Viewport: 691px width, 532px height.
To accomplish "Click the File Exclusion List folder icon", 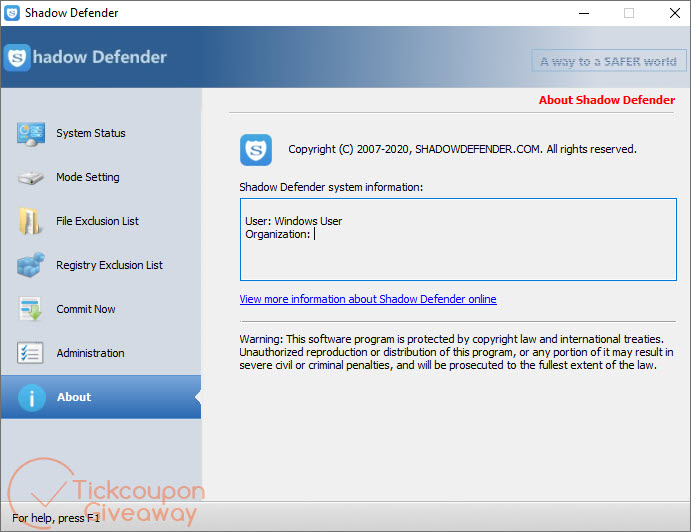I will pyautogui.click(x=30, y=222).
